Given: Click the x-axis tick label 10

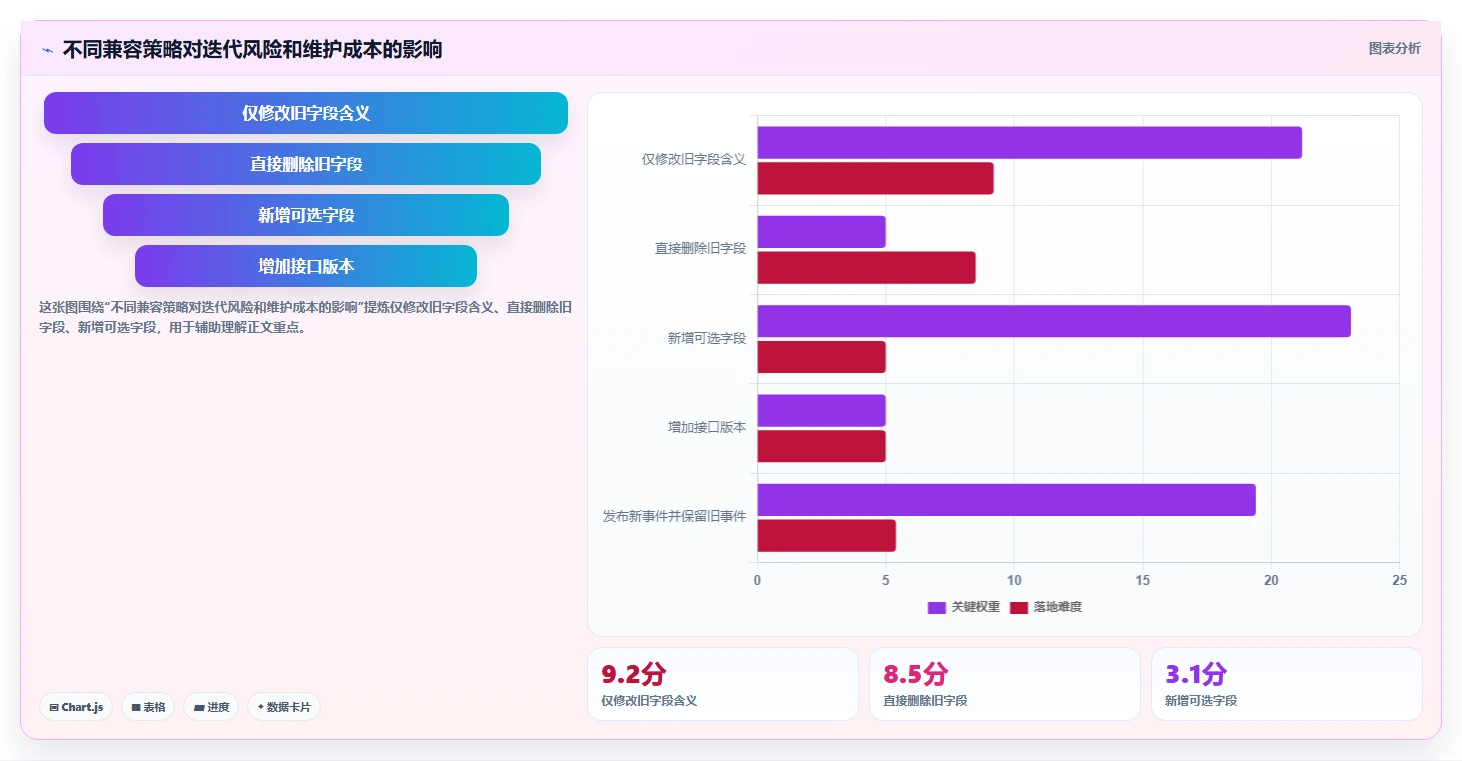Looking at the screenshot, I should 1014,580.
